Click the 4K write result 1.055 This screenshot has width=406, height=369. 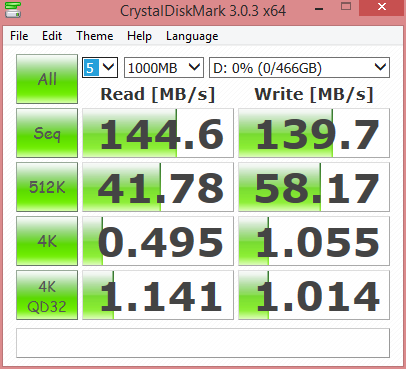pyautogui.click(x=314, y=241)
